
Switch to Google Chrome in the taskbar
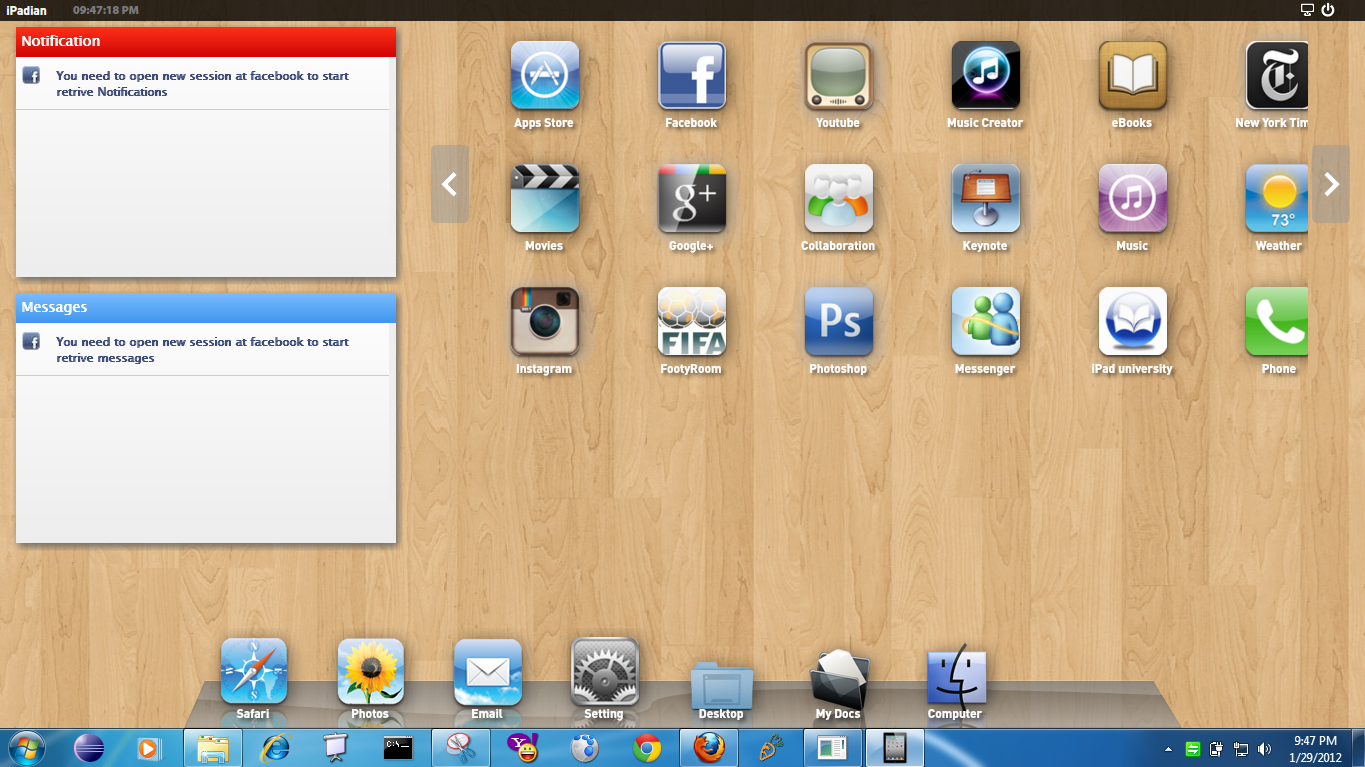pos(647,748)
